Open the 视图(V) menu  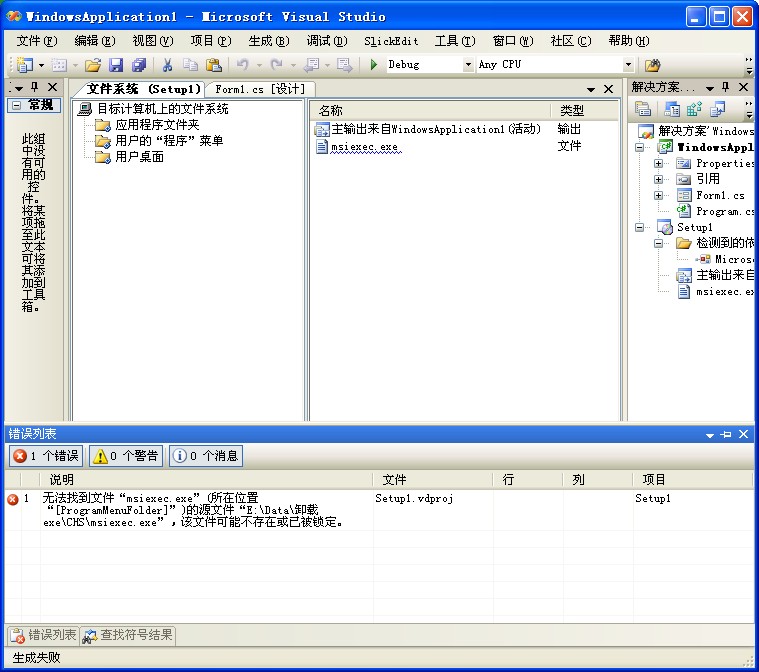click(x=153, y=41)
